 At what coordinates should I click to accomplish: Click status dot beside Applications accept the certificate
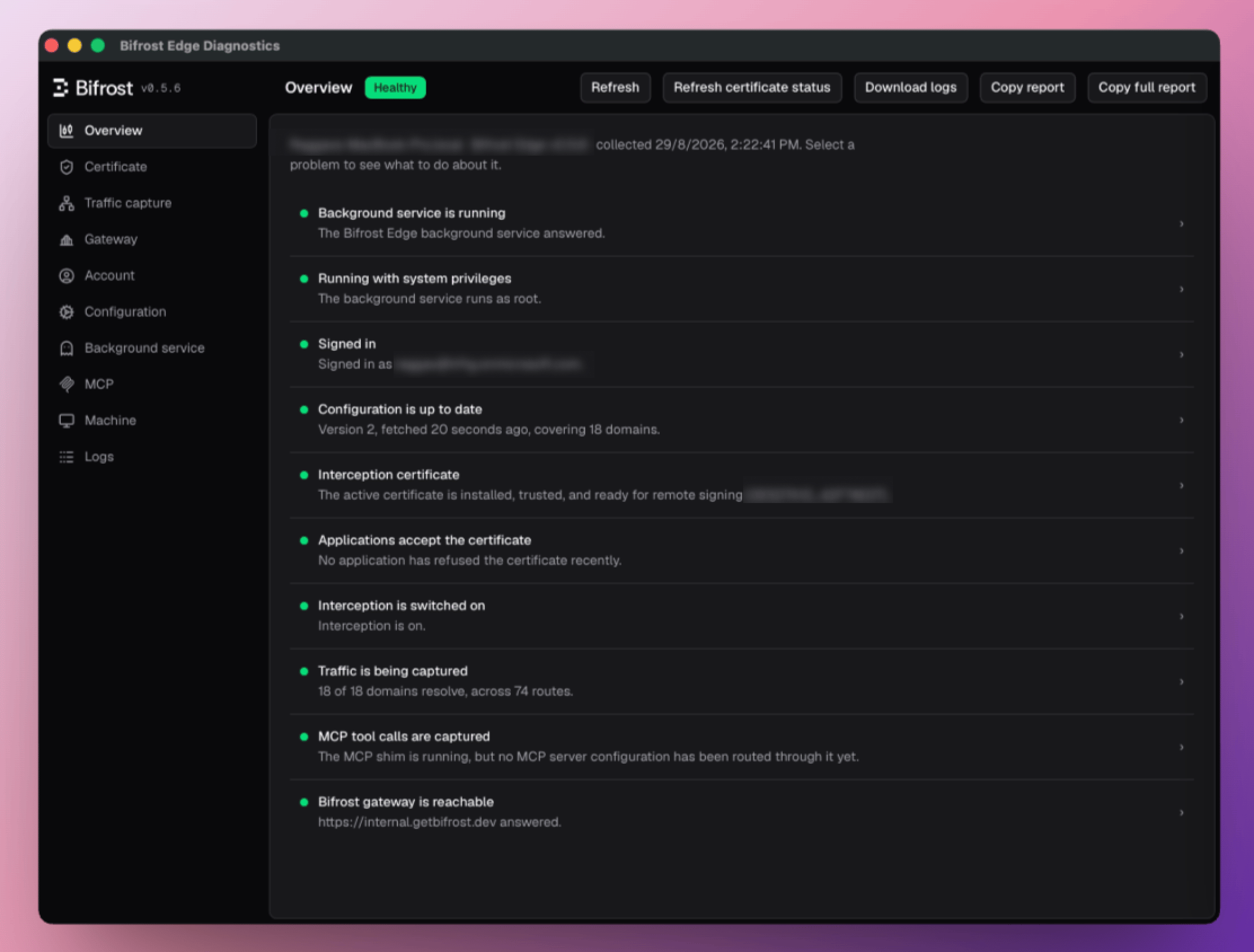(x=304, y=541)
